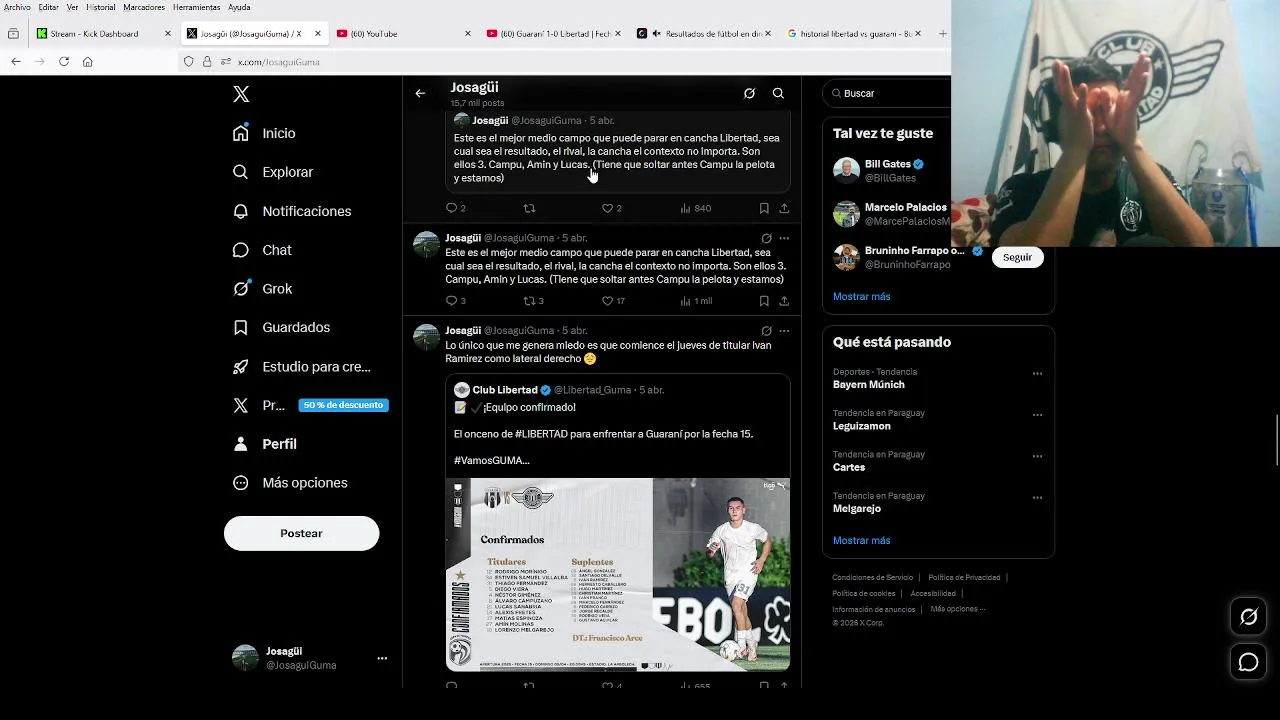The width and height of the screenshot is (1280, 720).
Task: Open more options on the Ivan Ramirez post
Action: pyautogui.click(x=784, y=330)
